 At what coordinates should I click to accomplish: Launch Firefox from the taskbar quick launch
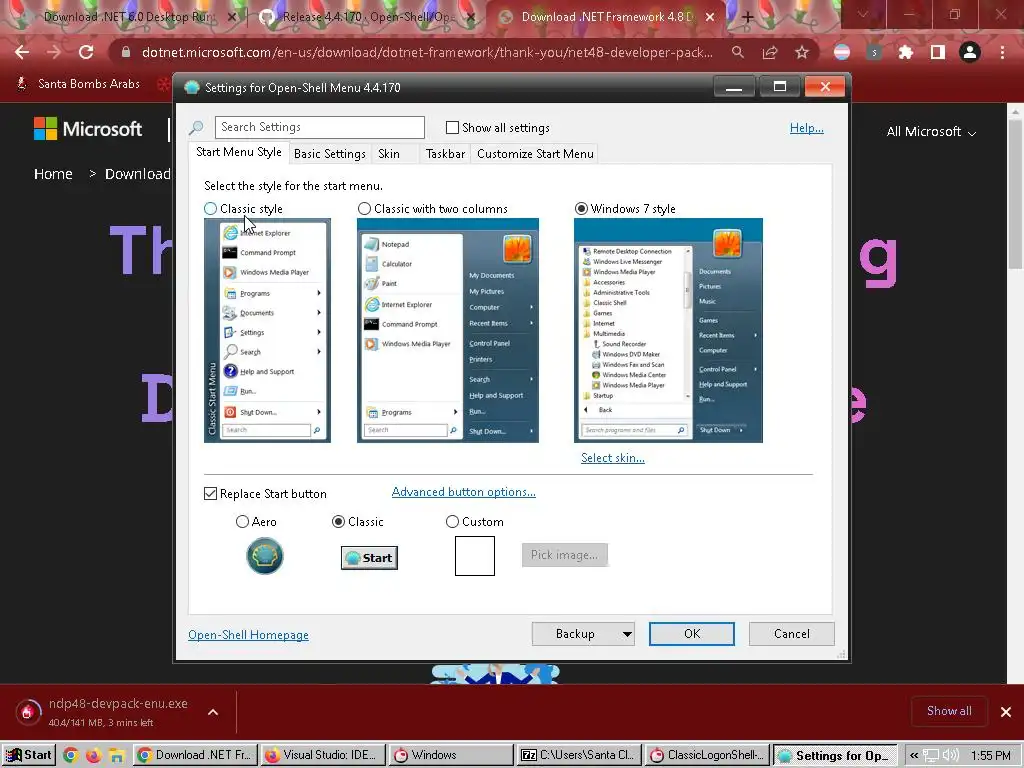point(93,756)
